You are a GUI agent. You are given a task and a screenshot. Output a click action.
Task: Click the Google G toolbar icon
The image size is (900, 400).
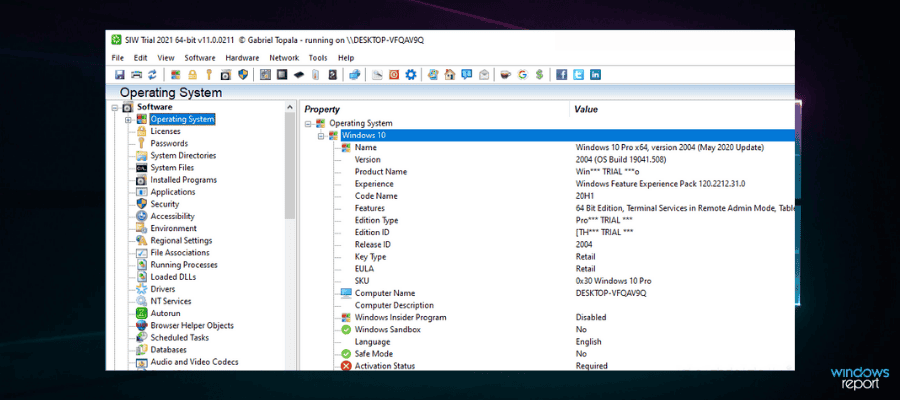(522, 75)
